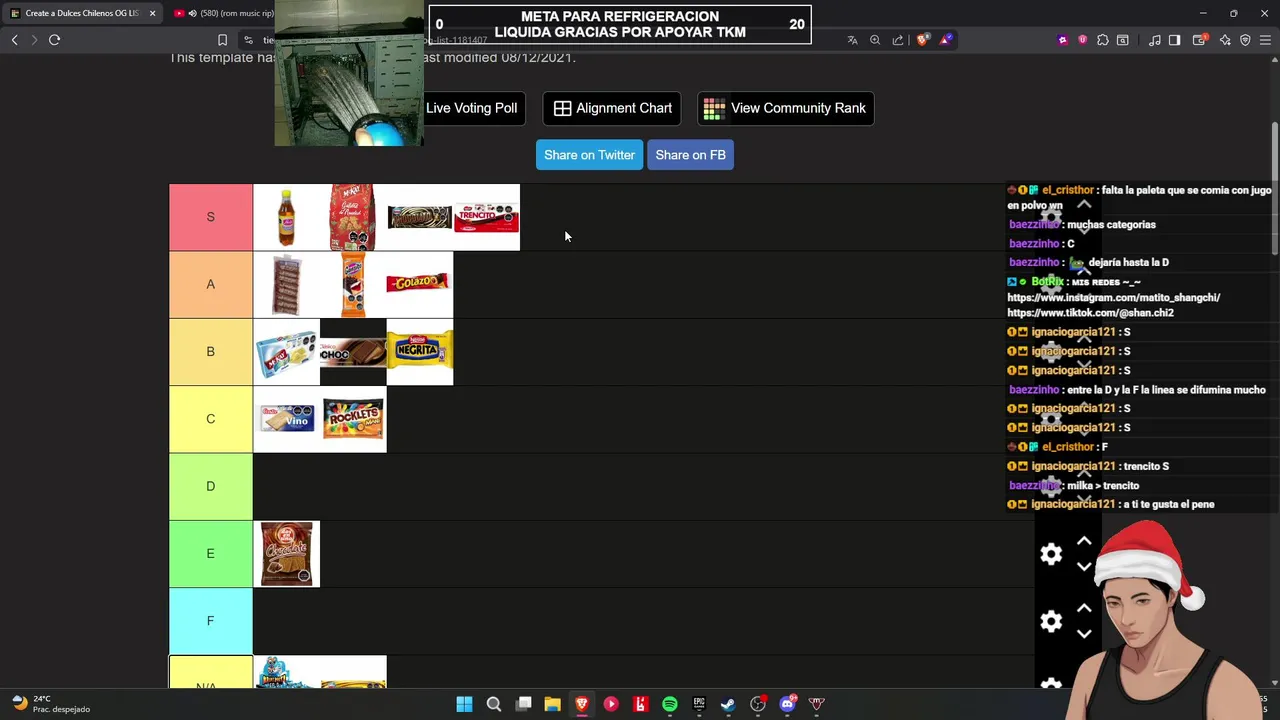Select the Choc bar in B tier
The height and width of the screenshot is (720, 1280).
353,351
